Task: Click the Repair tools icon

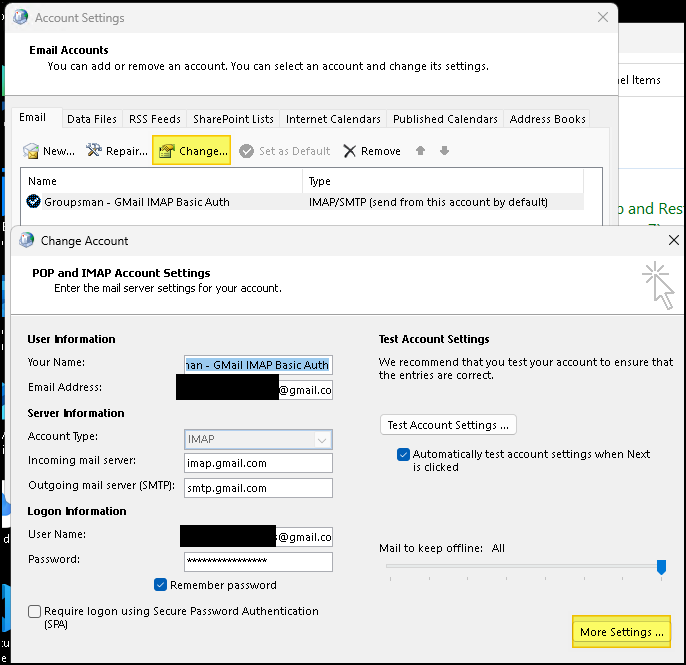Action: [x=94, y=150]
